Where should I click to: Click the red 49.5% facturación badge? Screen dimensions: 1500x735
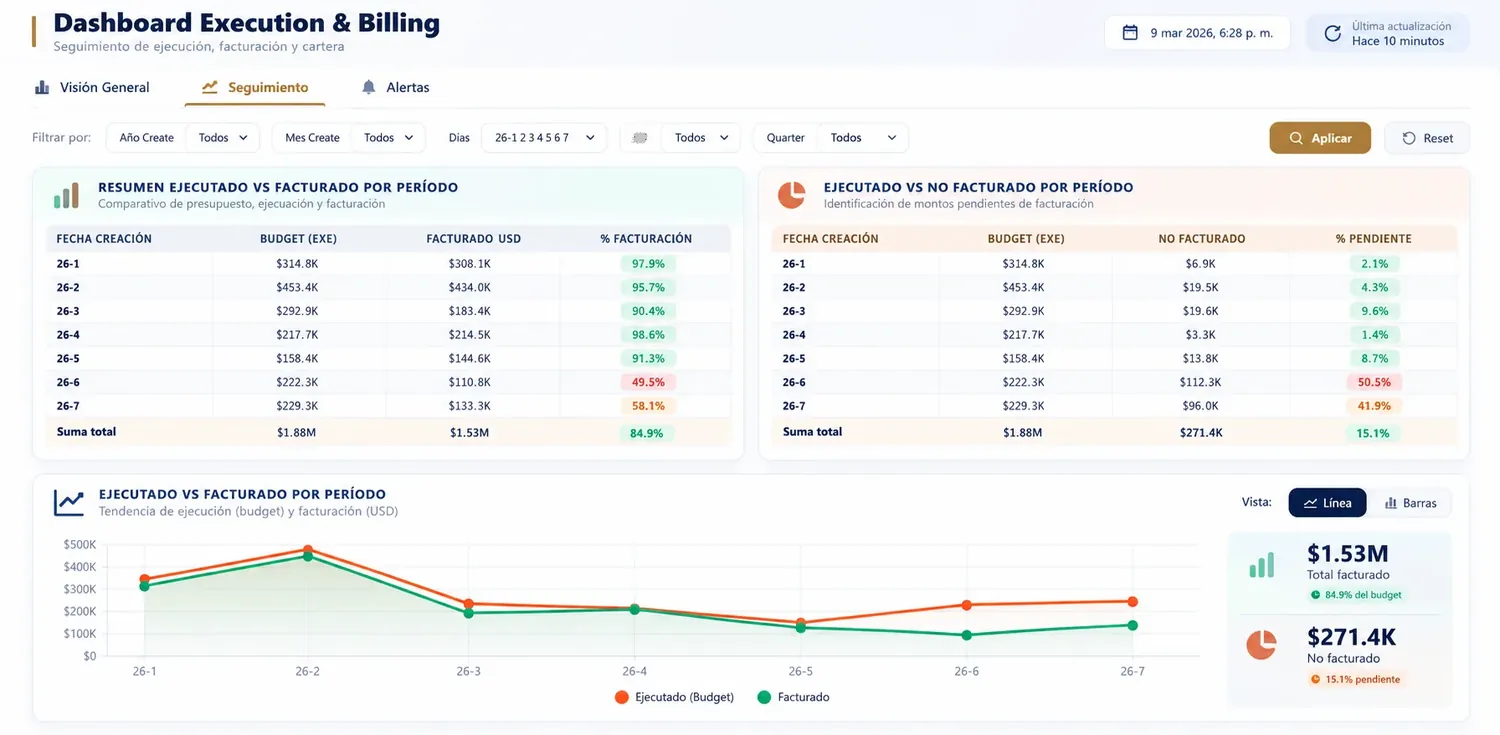point(648,382)
